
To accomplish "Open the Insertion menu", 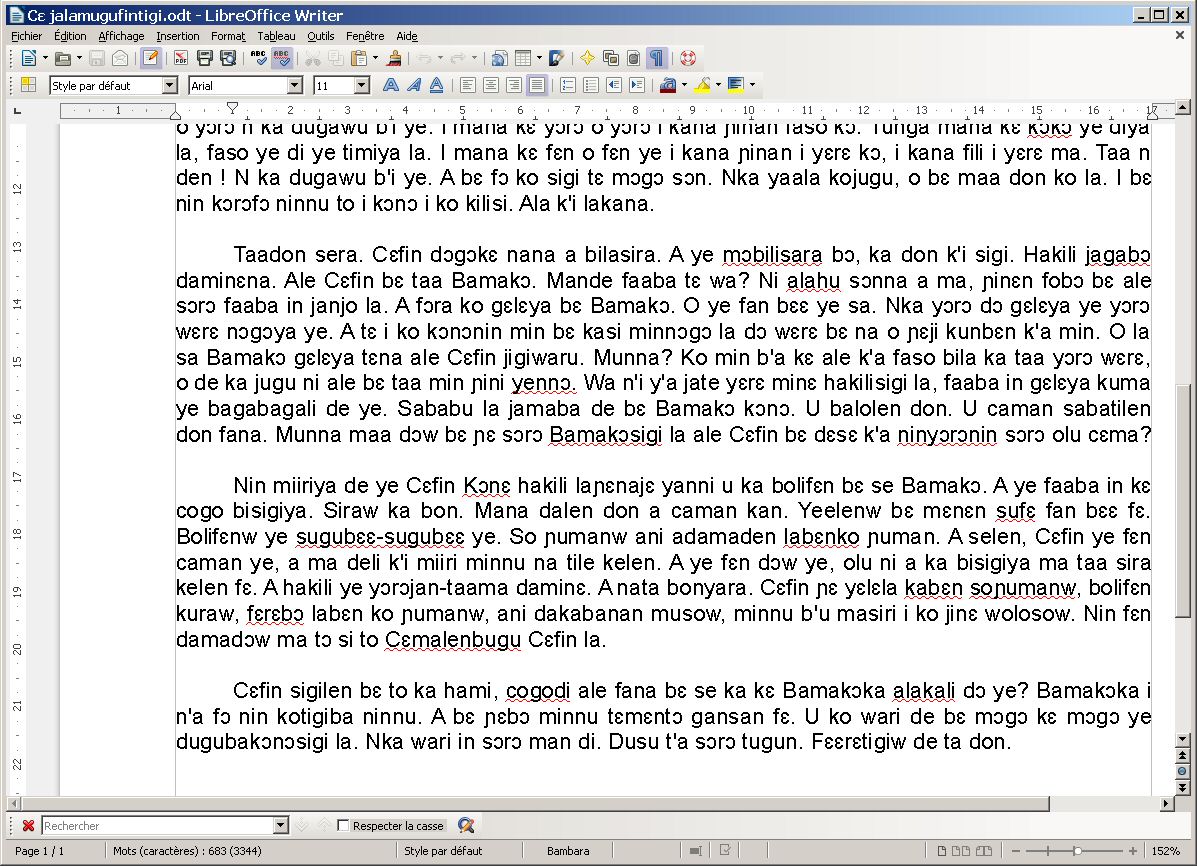I will coord(178,36).
